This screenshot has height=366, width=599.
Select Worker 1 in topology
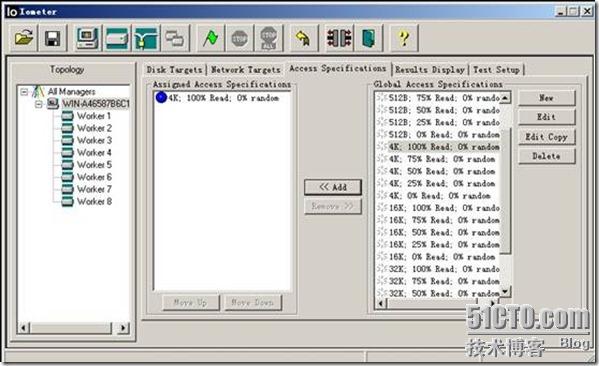tap(94, 116)
